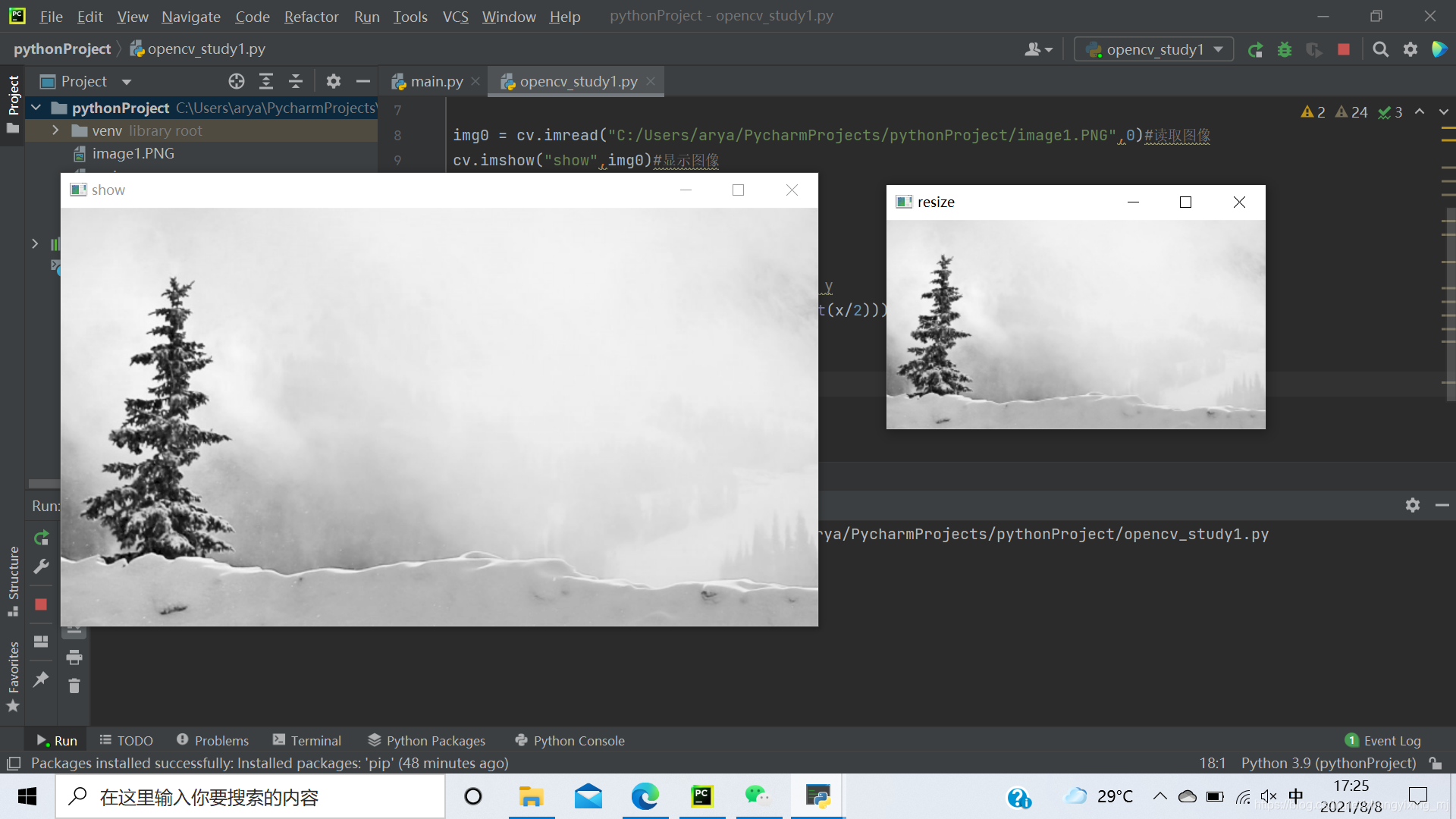The height and width of the screenshot is (819, 1456).
Task: Open the opencv_study1 run configuration dropdown
Action: coord(1154,50)
